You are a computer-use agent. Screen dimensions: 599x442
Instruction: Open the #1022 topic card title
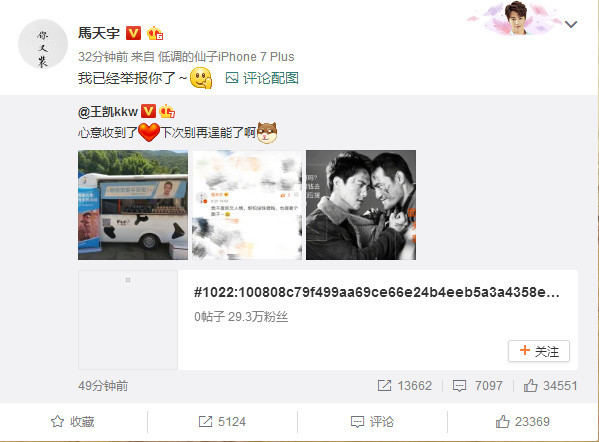[377, 292]
